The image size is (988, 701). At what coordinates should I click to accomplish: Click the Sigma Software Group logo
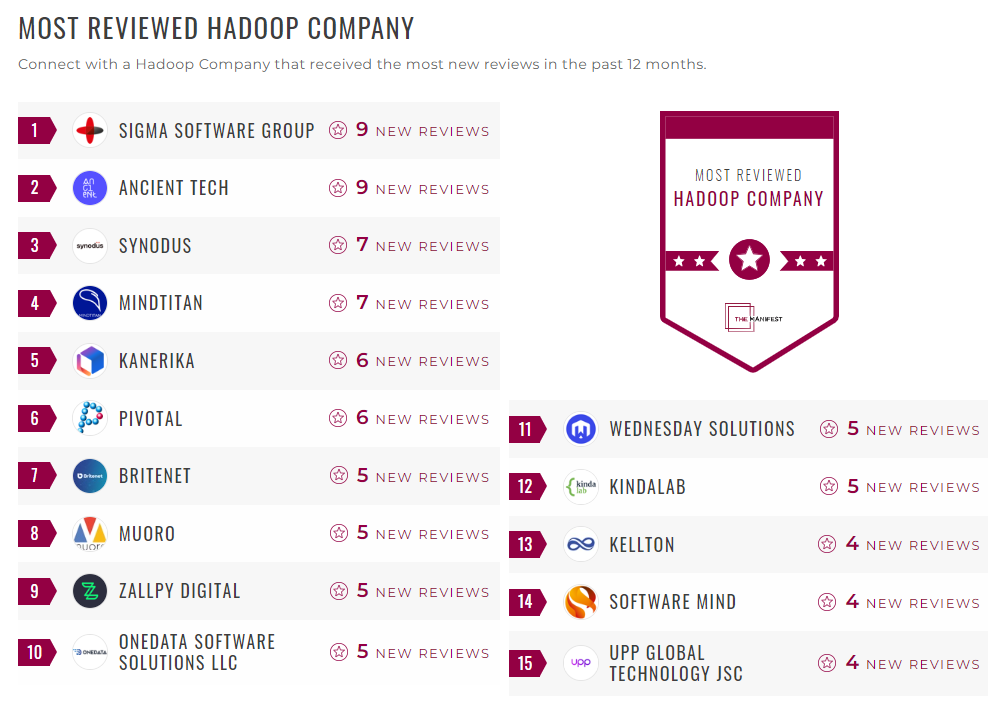(88, 130)
